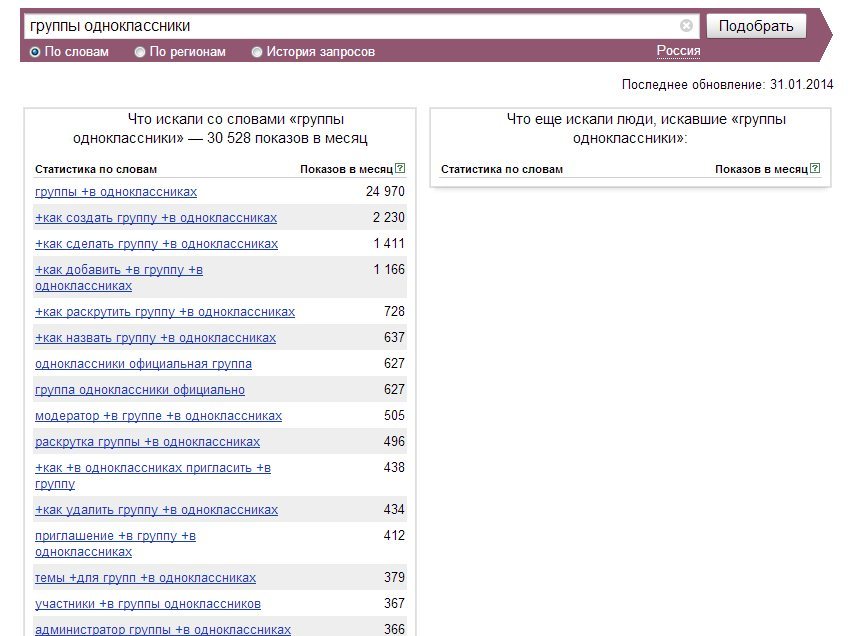Click the "Последнее обновление: 31.01.2014" text
Image resolution: width=855 pixels, height=636 pixels.
tap(727, 85)
